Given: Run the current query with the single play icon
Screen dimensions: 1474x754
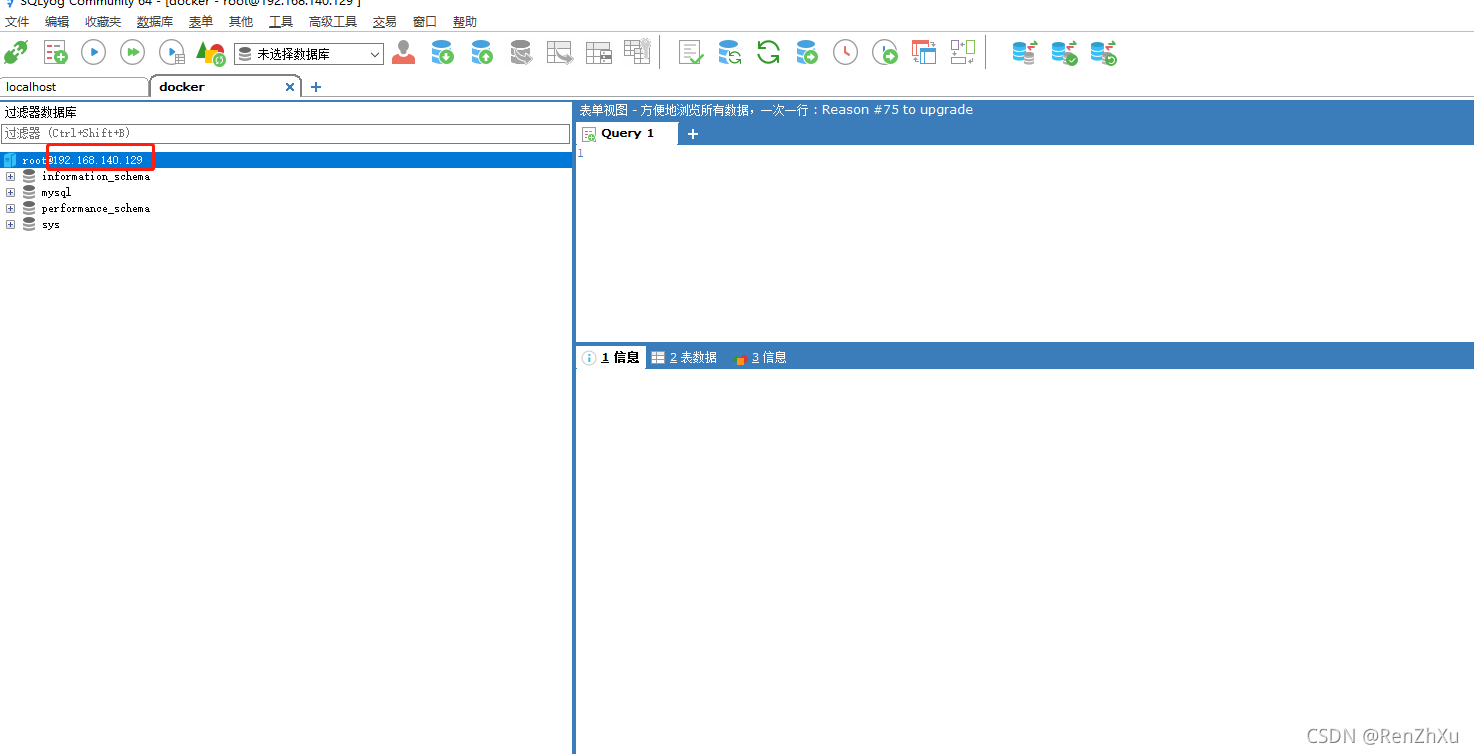Looking at the screenshot, I should [93, 52].
